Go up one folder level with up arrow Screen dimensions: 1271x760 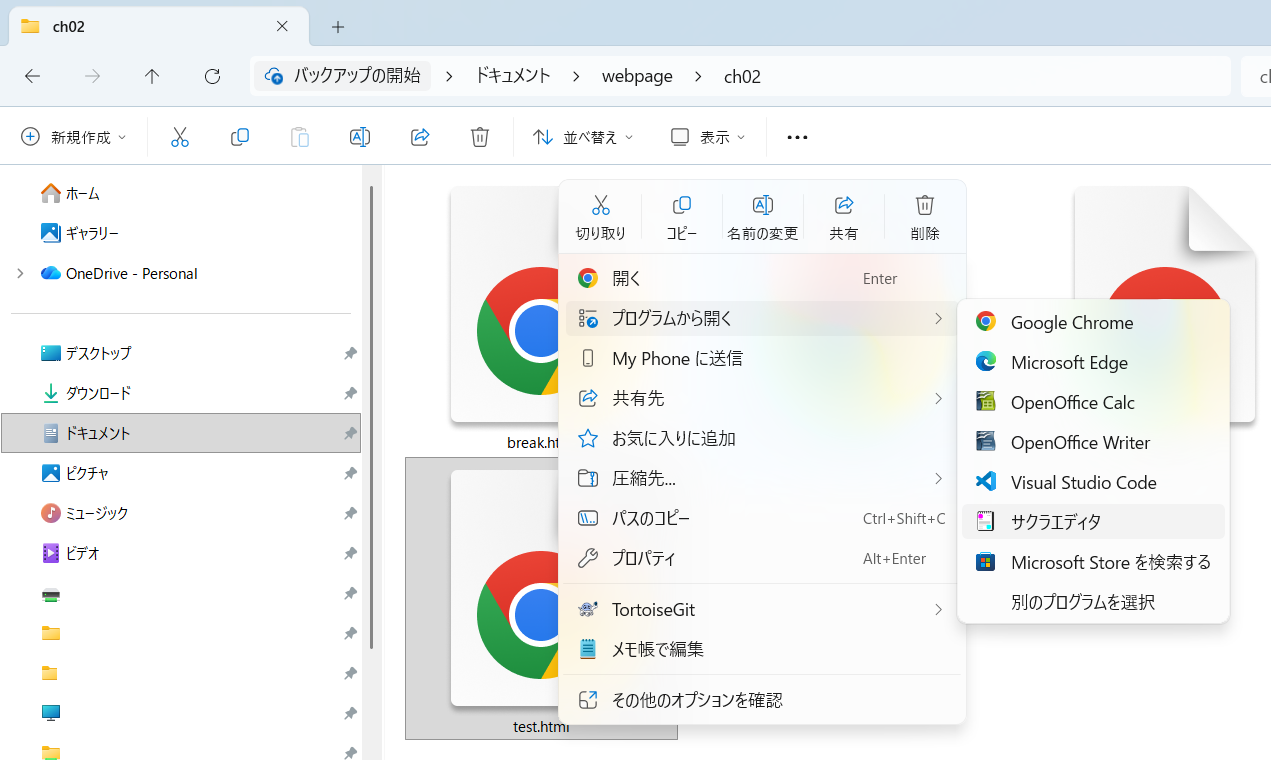pos(152,76)
